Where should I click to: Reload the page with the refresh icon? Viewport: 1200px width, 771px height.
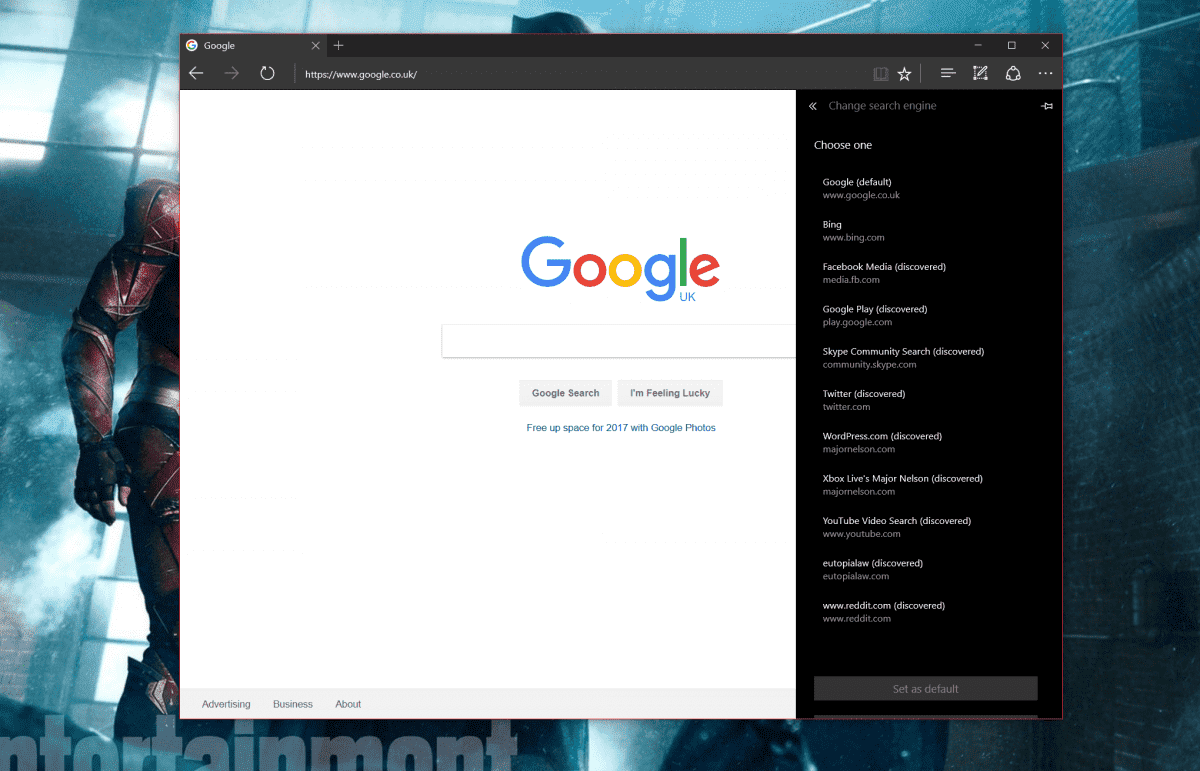click(x=267, y=74)
